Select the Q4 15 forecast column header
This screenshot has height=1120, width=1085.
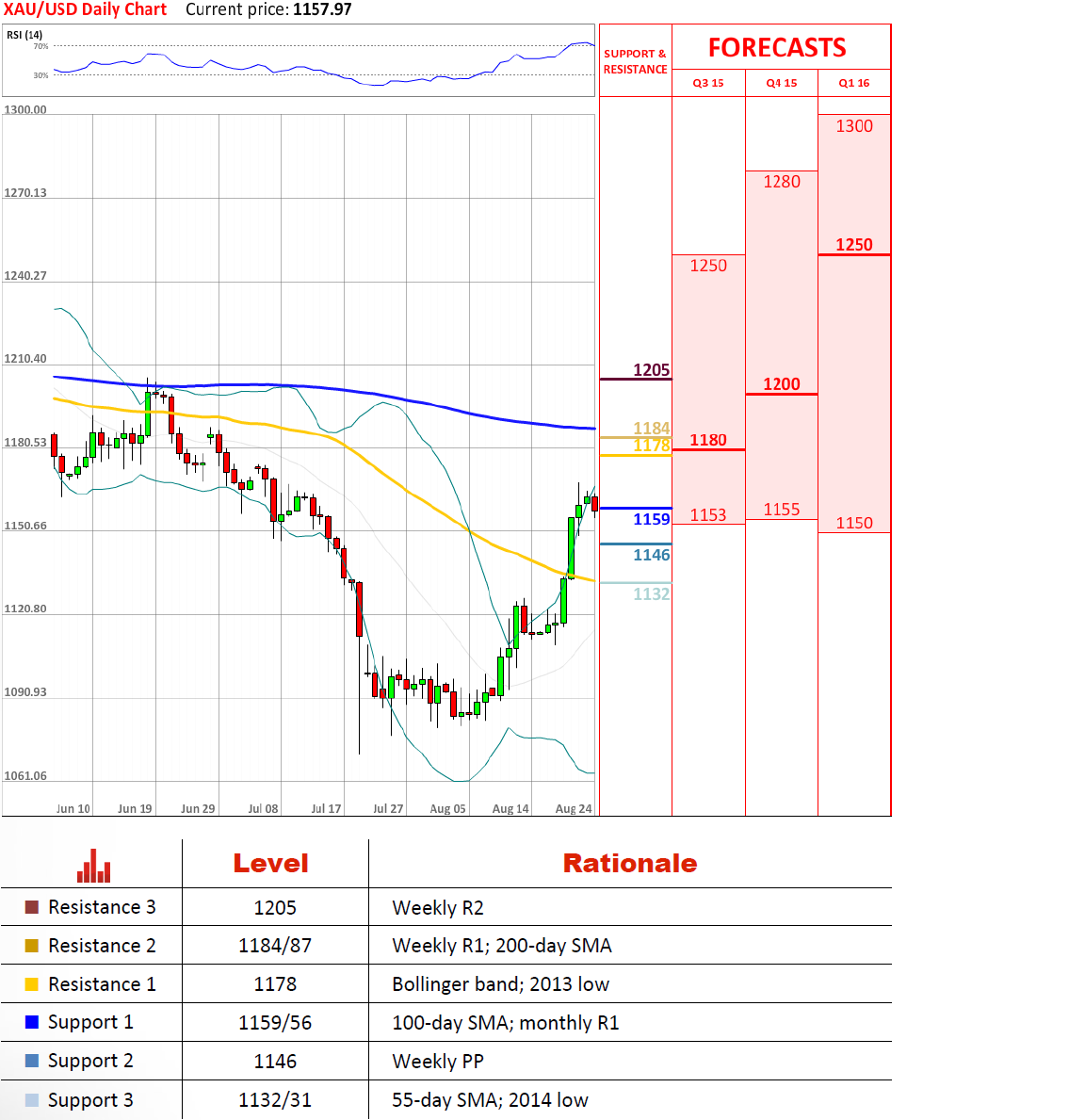[782, 83]
